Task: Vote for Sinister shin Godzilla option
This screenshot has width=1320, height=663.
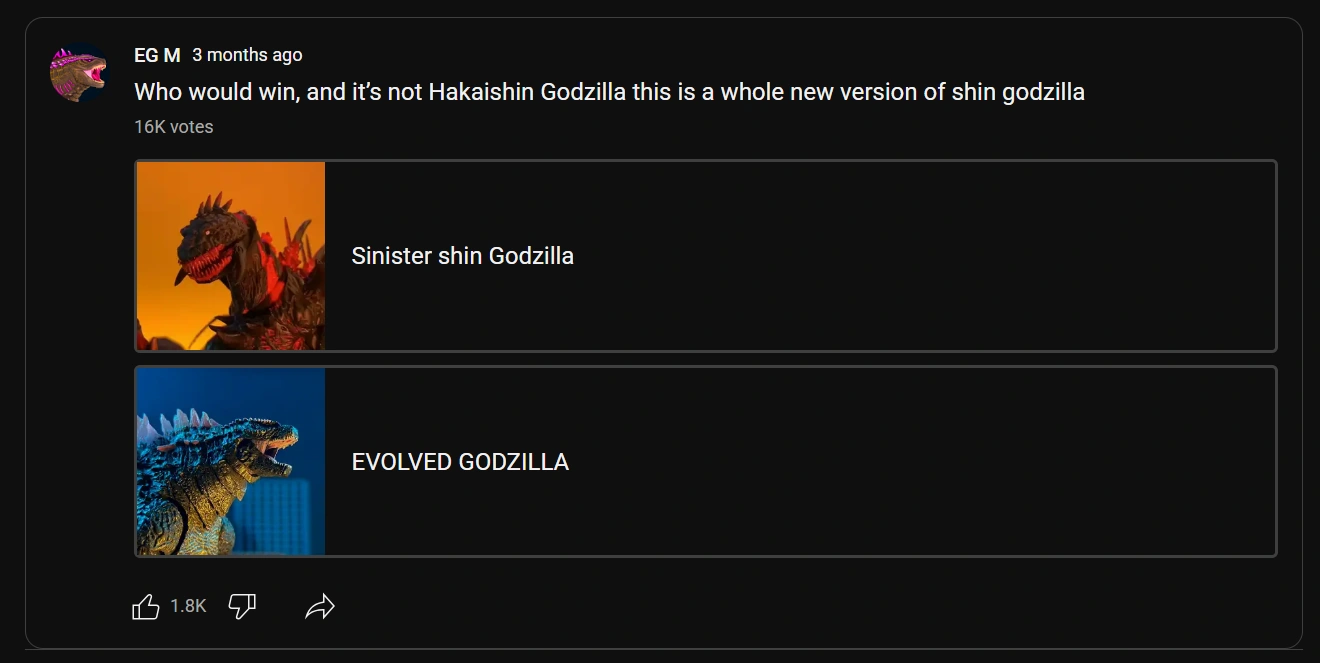Action: (706, 256)
